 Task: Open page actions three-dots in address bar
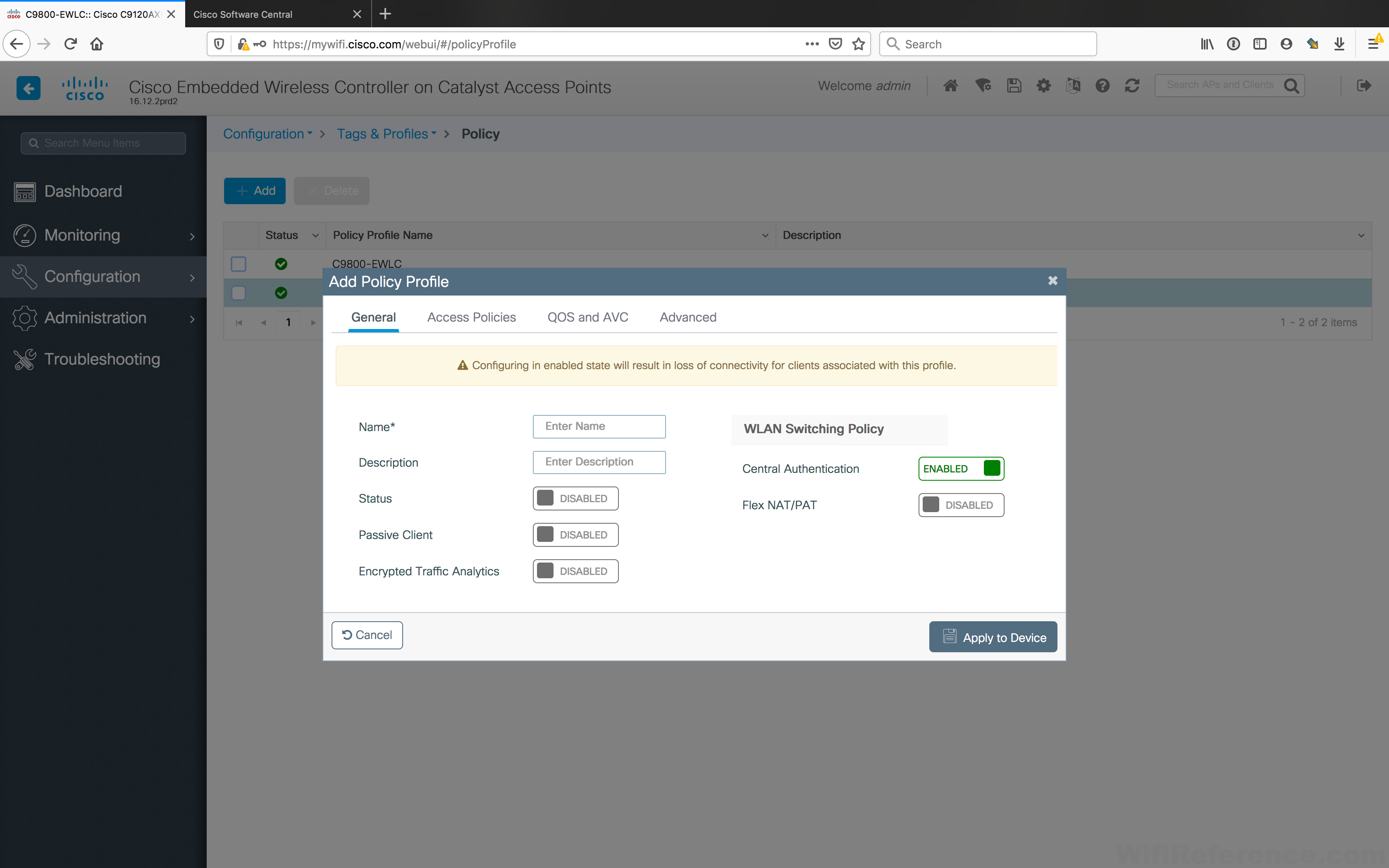pos(811,44)
